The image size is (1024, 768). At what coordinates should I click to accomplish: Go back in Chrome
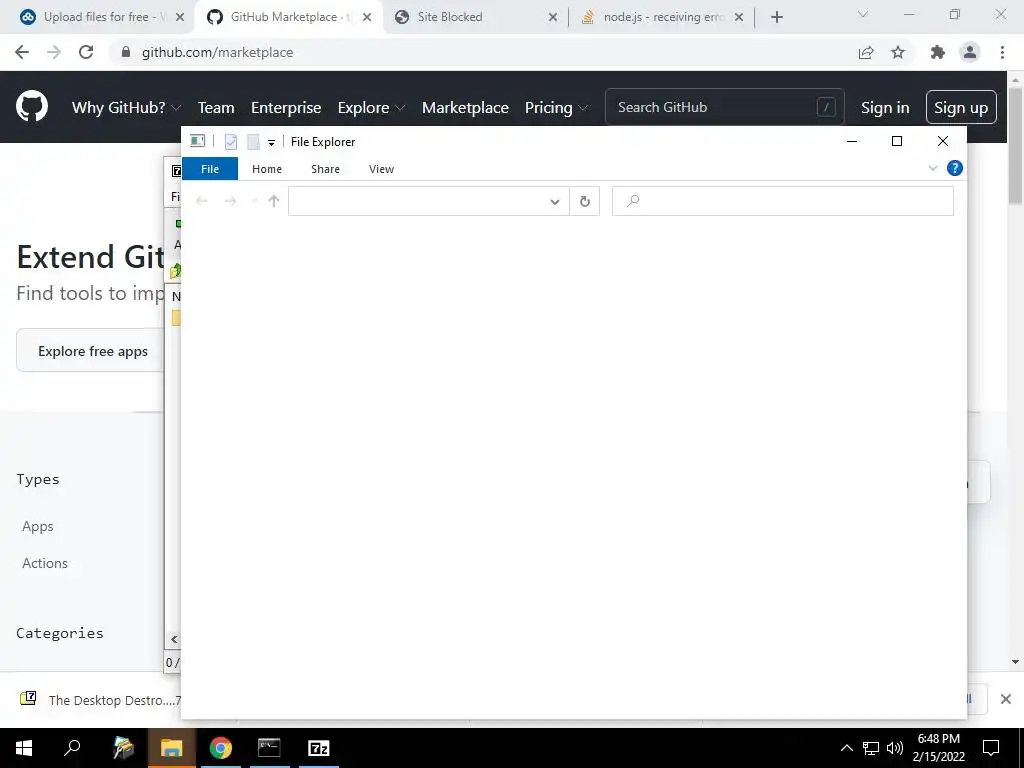point(22,52)
